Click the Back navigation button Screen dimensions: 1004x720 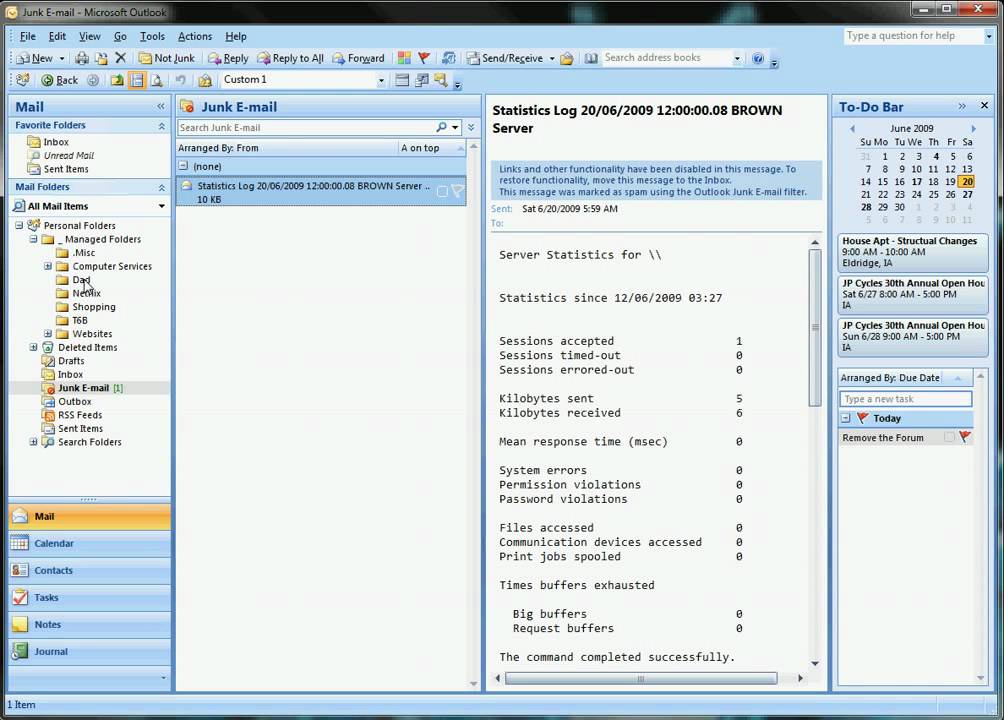60,80
